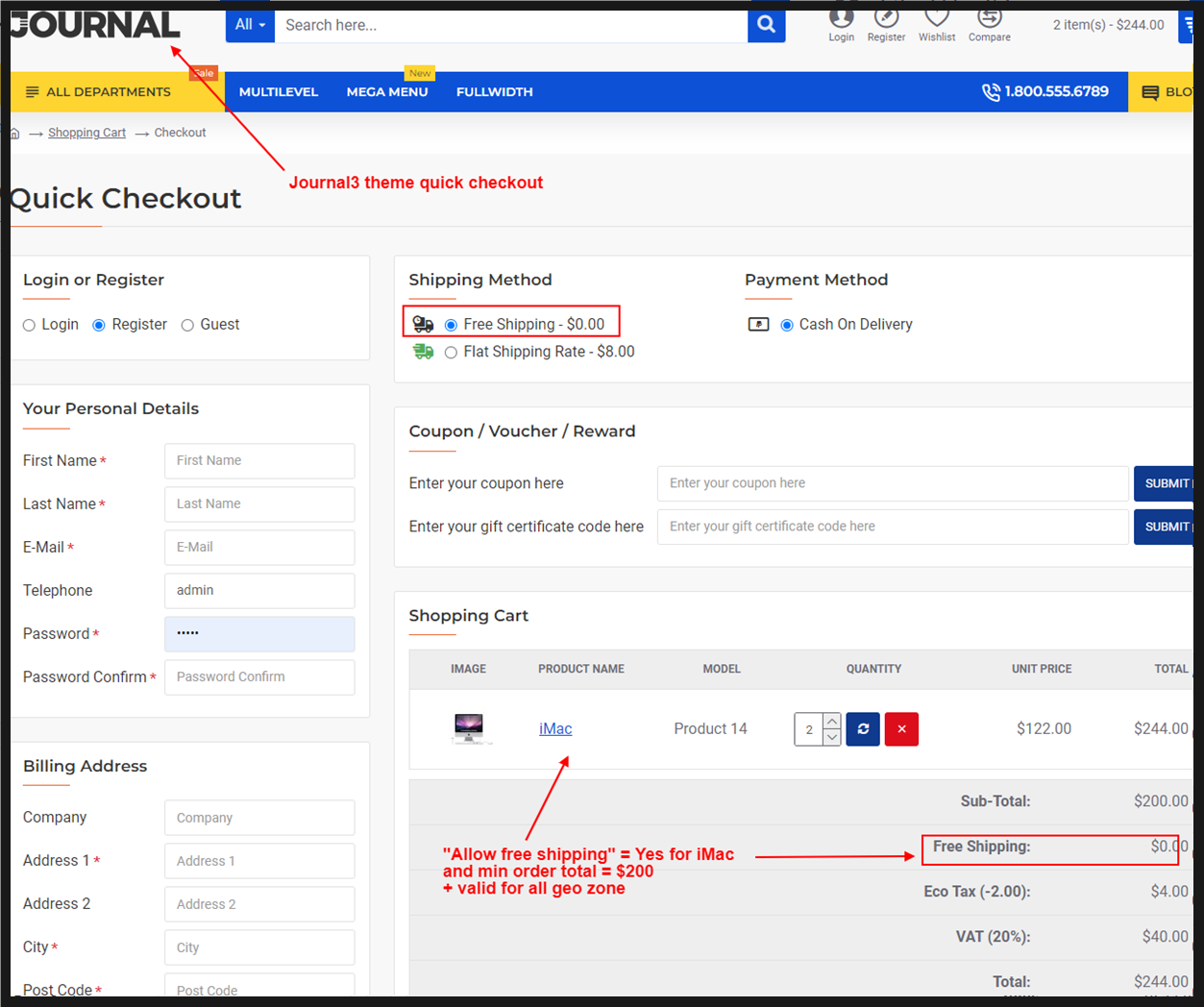
Task: Submit the coupon code
Action: (1165, 483)
